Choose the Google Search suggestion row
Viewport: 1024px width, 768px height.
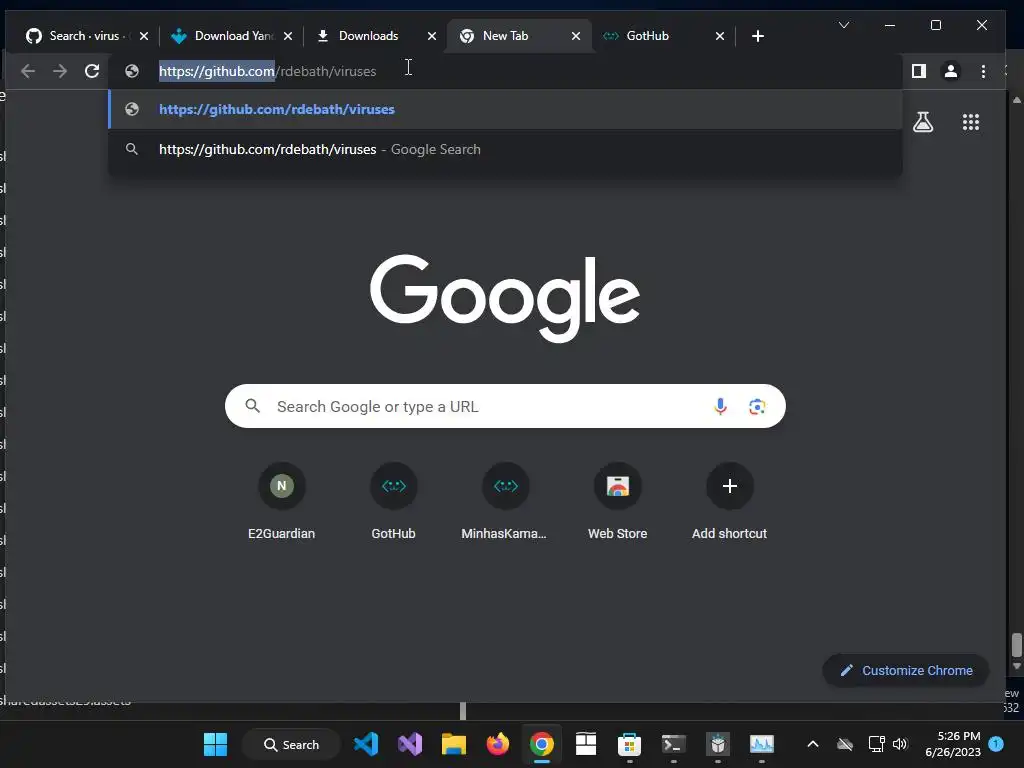pos(505,150)
